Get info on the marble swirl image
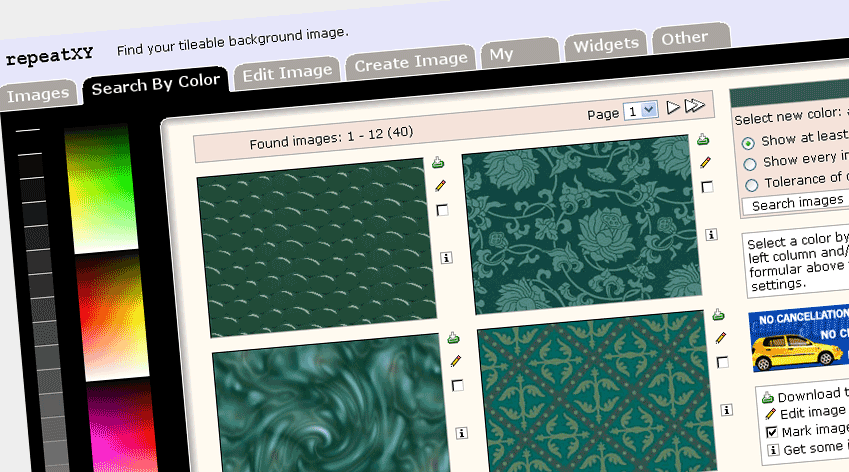The height and width of the screenshot is (472, 849). [x=461, y=433]
